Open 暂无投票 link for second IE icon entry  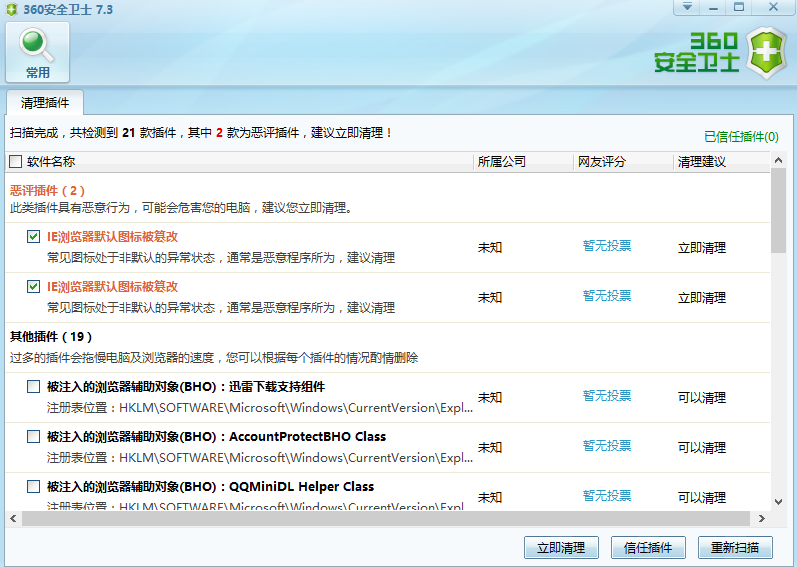607,296
